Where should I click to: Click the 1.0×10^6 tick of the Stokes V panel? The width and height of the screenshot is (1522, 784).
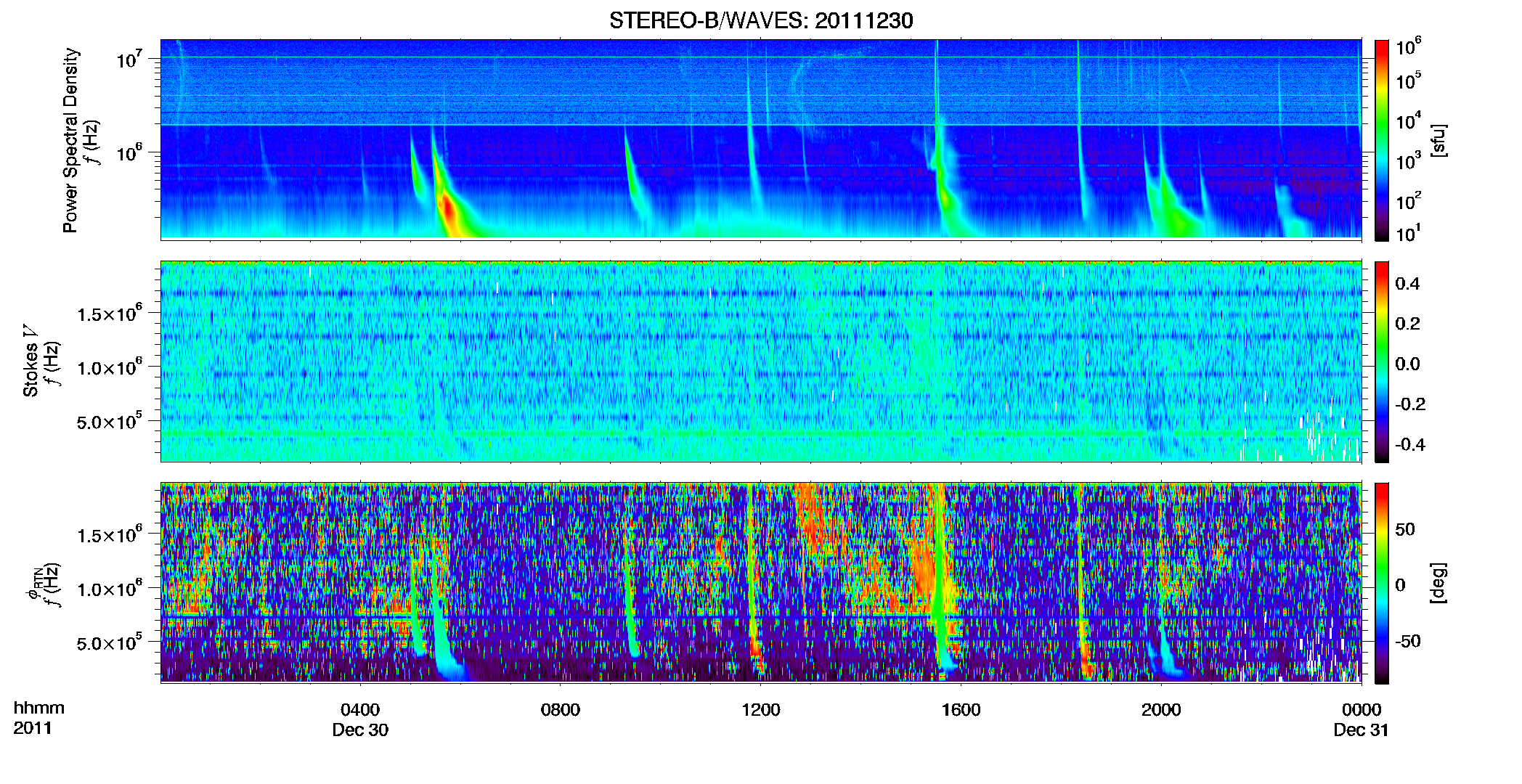point(109,367)
